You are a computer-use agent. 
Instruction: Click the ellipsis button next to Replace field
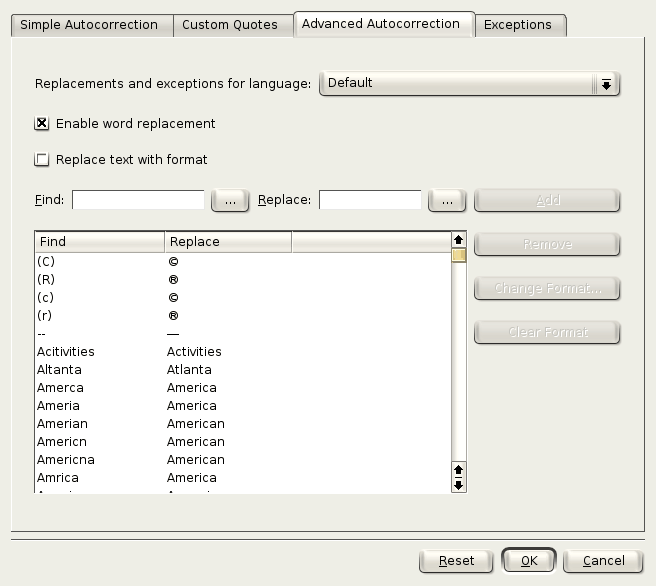447,200
